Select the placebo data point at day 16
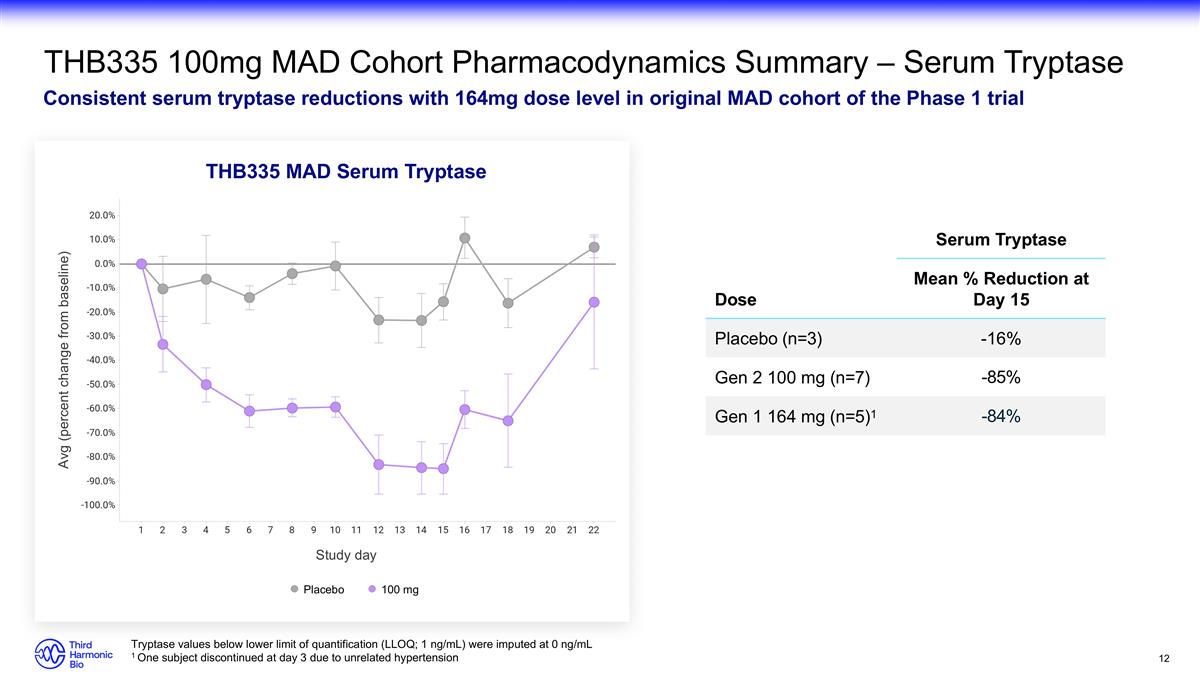The width and height of the screenshot is (1200, 675). pos(465,238)
